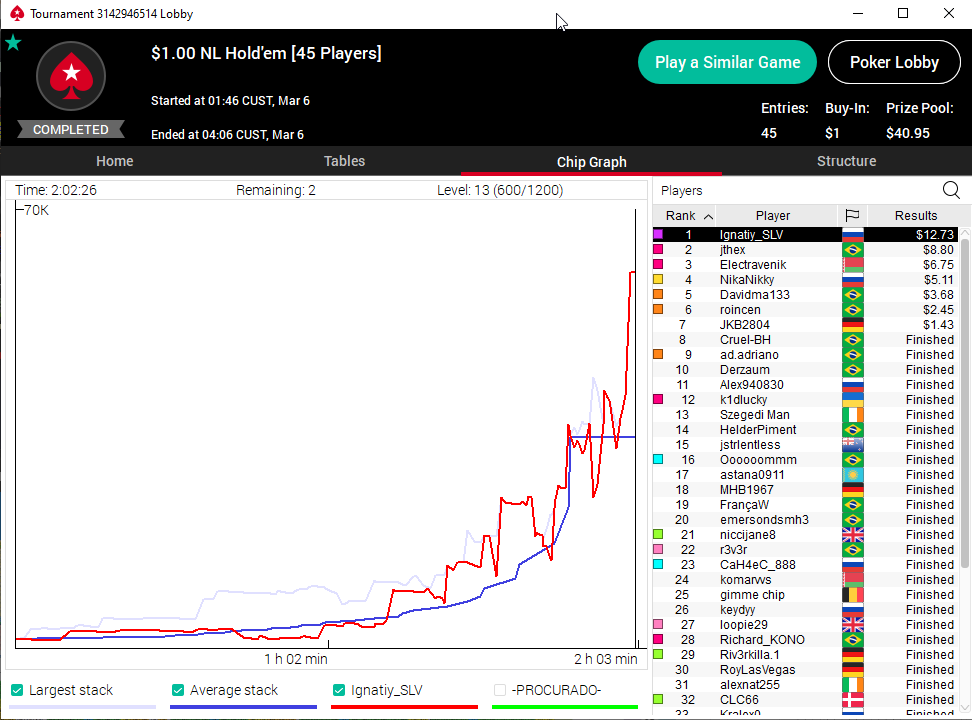The image size is (972, 720).
Task: Switch to the Tables tab
Action: (344, 161)
